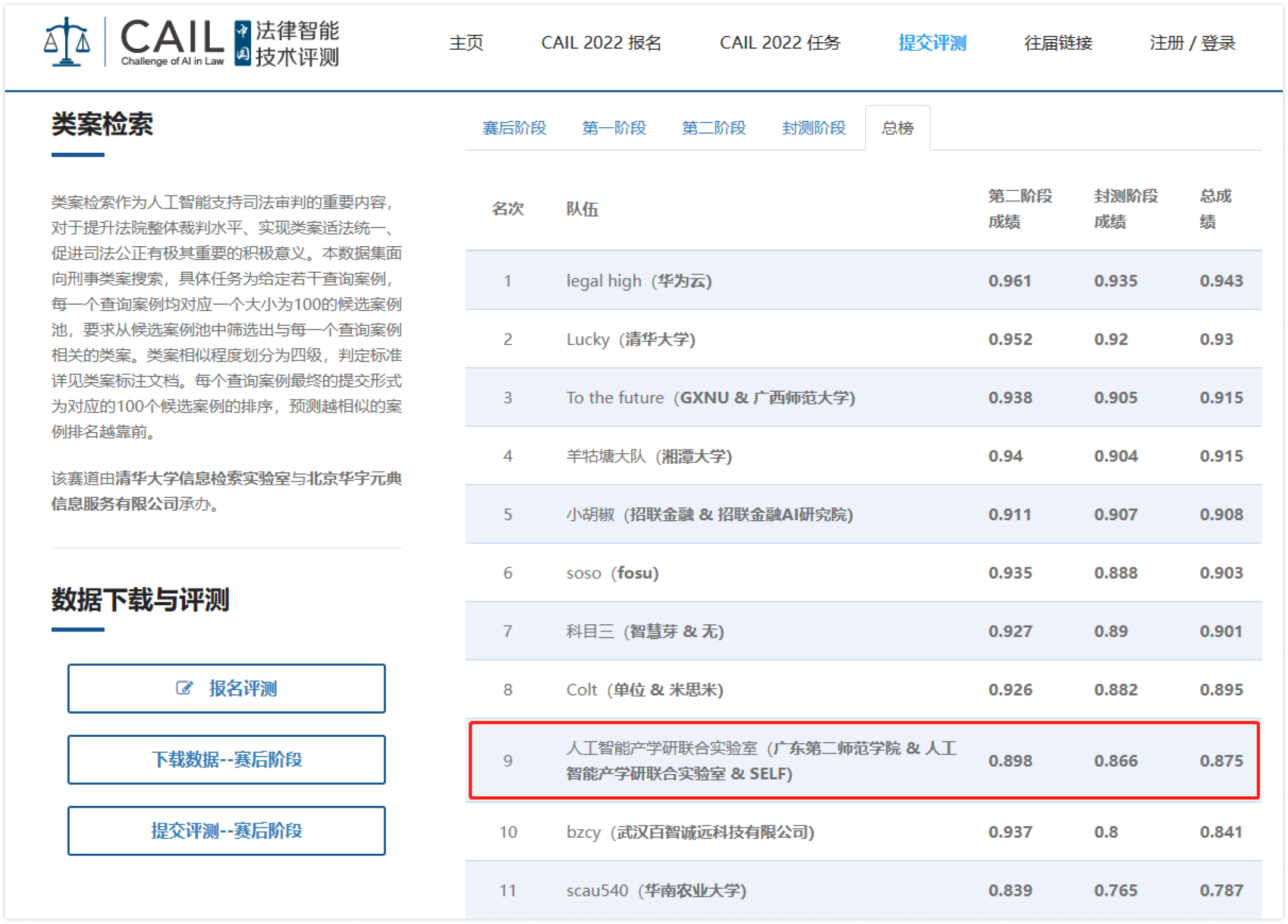This screenshot has height=924, width=1288.
Task: Click the 第二阶段成绩 column header
Action: 1020,209
